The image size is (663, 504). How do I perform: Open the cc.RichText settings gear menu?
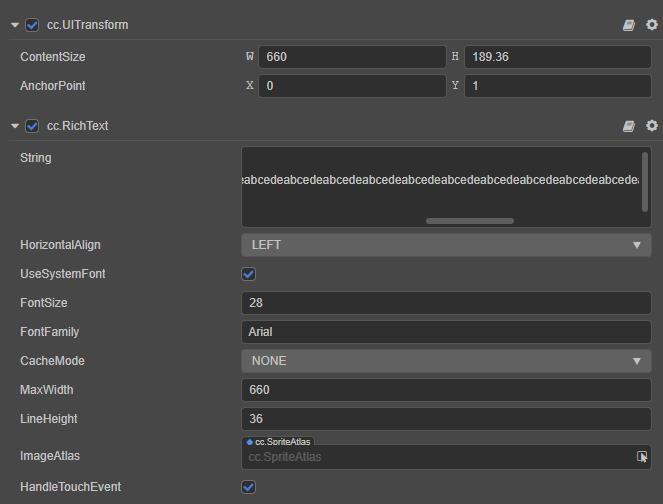pyautogui.click(x=652, y=126)
